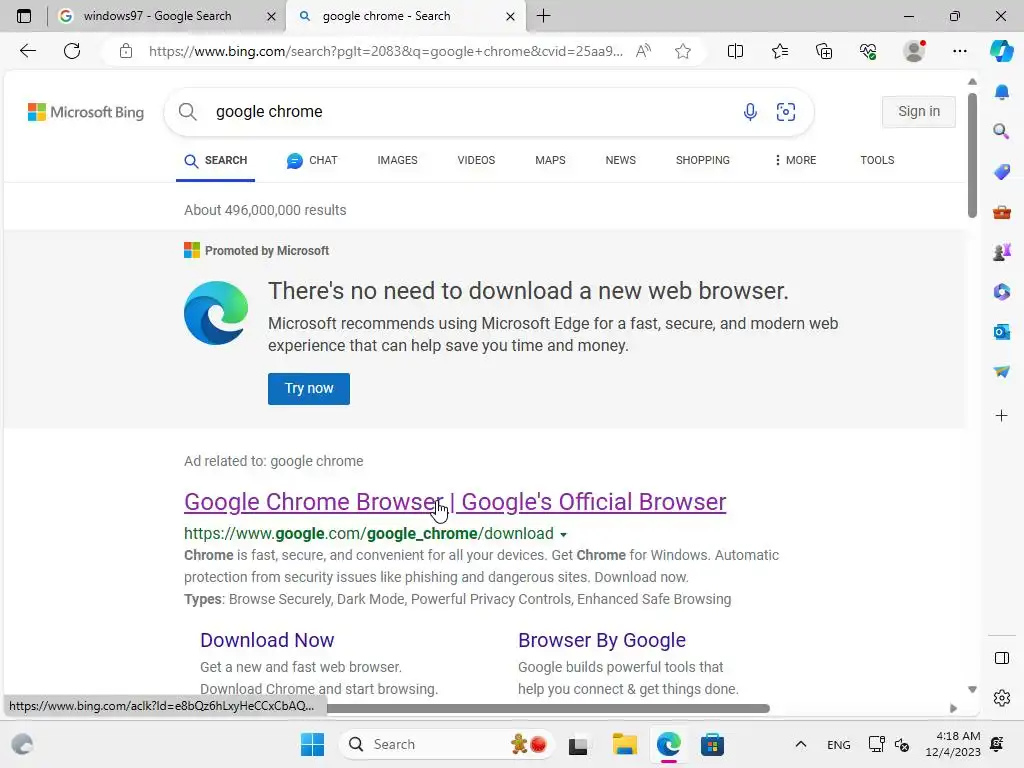Select the SEARCH tab
Image resolution: width=1024 pixels, height=768 pixels.
tap(216, 161)
